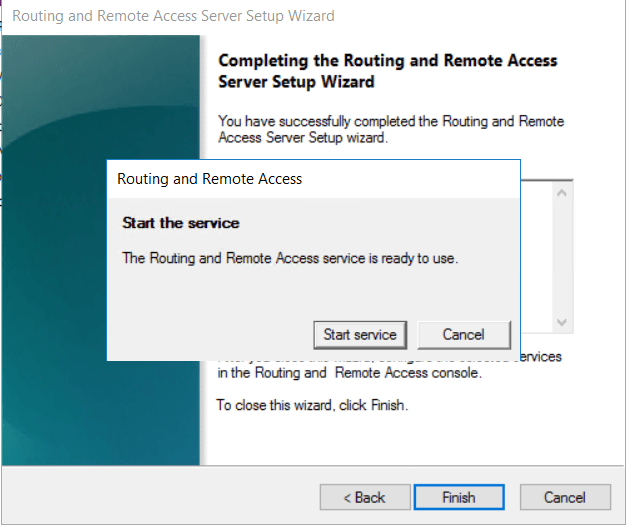Go back with the Back button
The width and height of the screenshot is (628, 529).
click(365, 497)
